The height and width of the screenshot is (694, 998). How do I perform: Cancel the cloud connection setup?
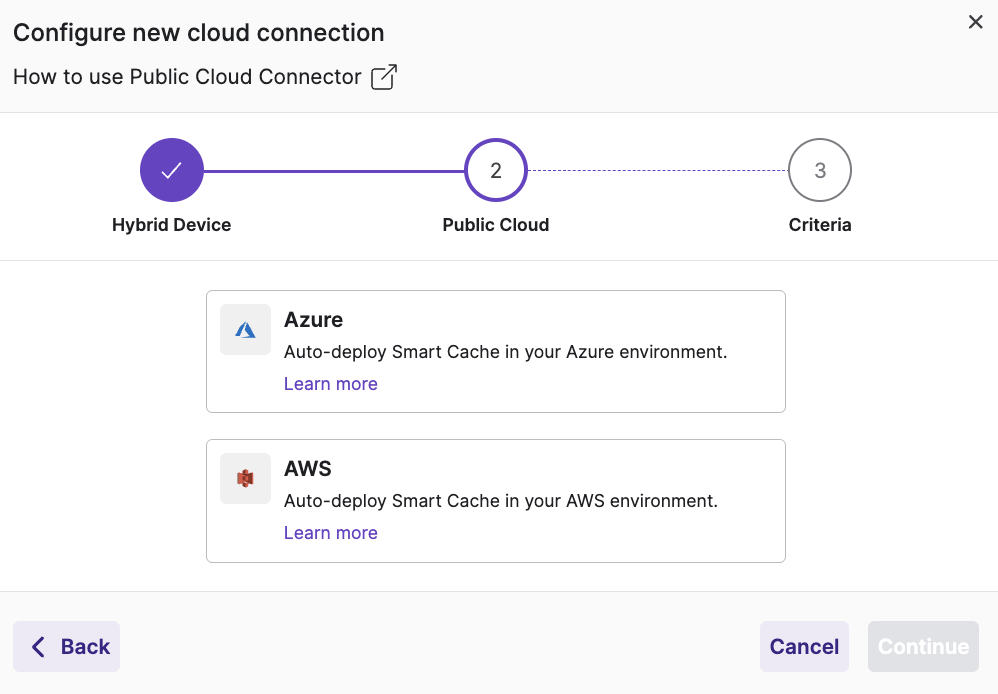[804, 646]
